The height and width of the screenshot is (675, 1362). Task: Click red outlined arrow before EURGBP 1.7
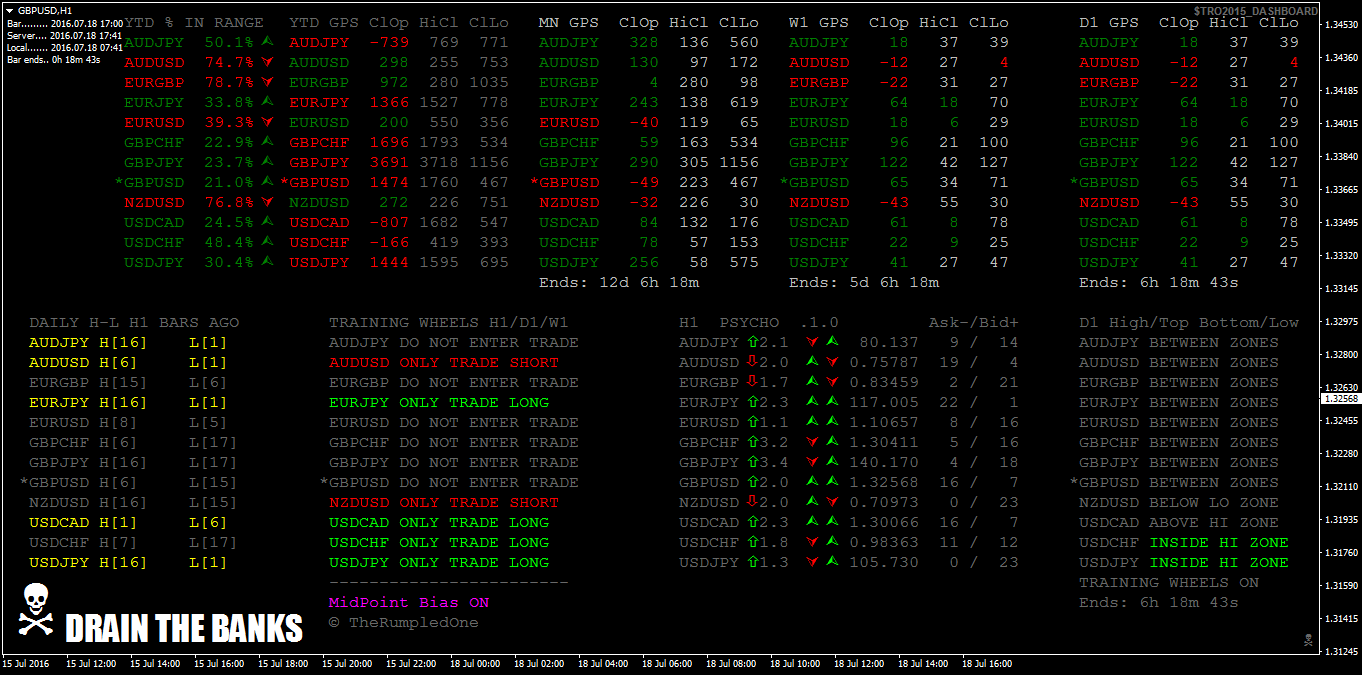[x=751, y=382]
